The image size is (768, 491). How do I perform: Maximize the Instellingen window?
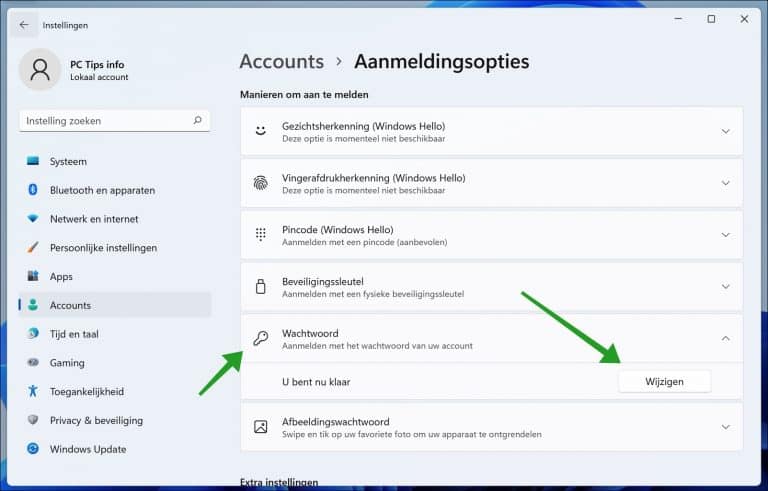click(x=711, y=19)
